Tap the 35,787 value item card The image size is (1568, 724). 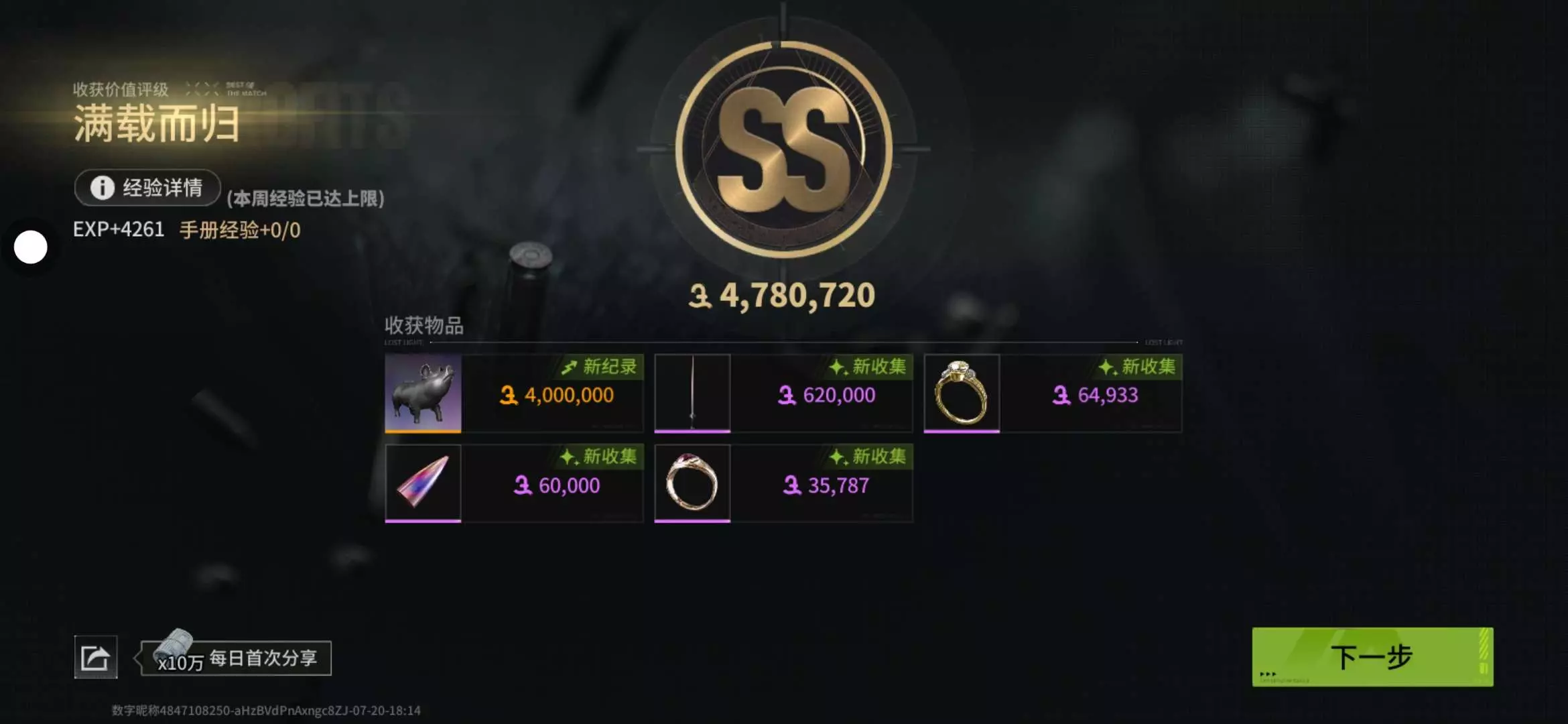coord(783,483)
